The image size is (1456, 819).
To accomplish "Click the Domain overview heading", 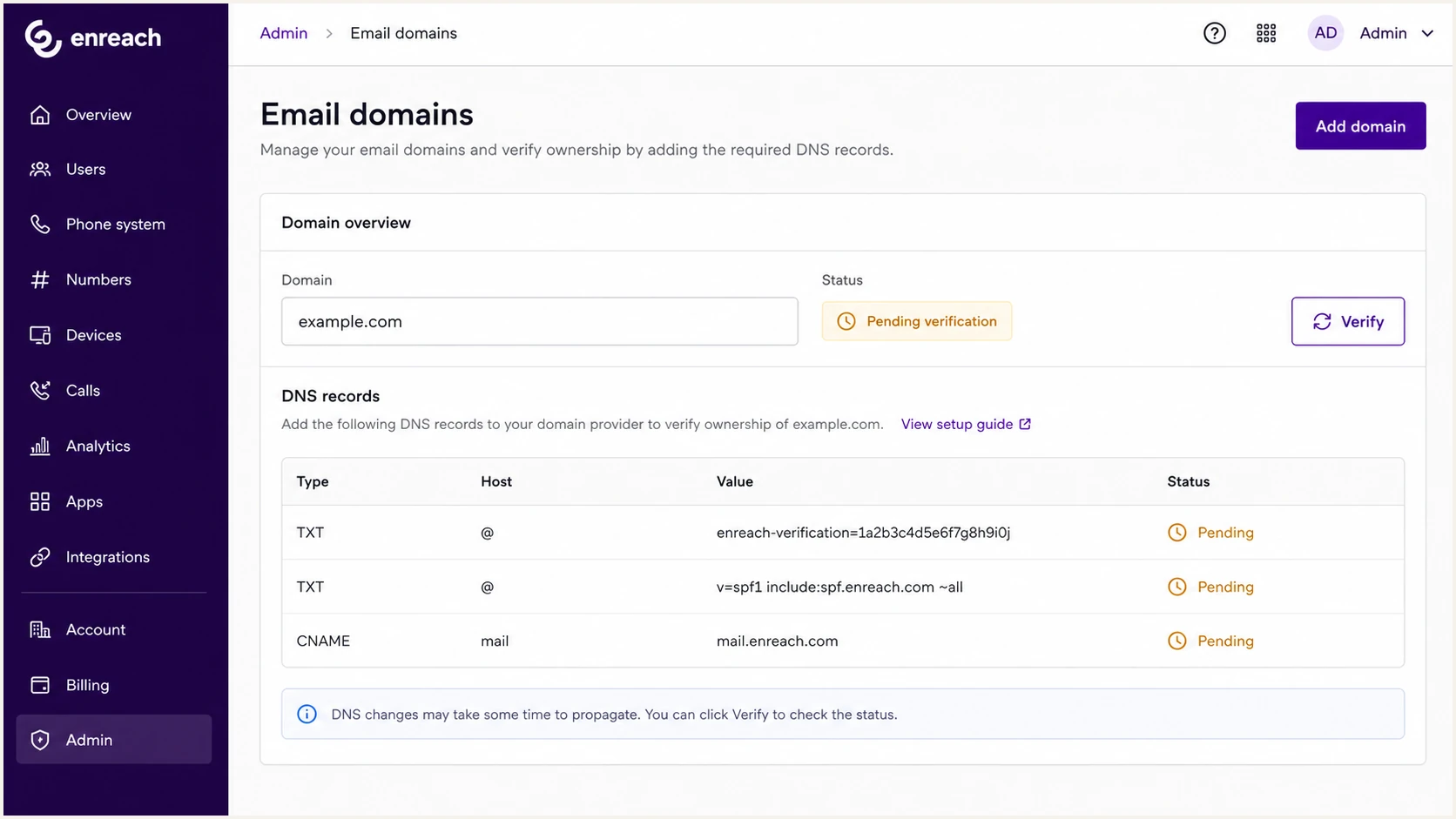I will pos(346,223).
